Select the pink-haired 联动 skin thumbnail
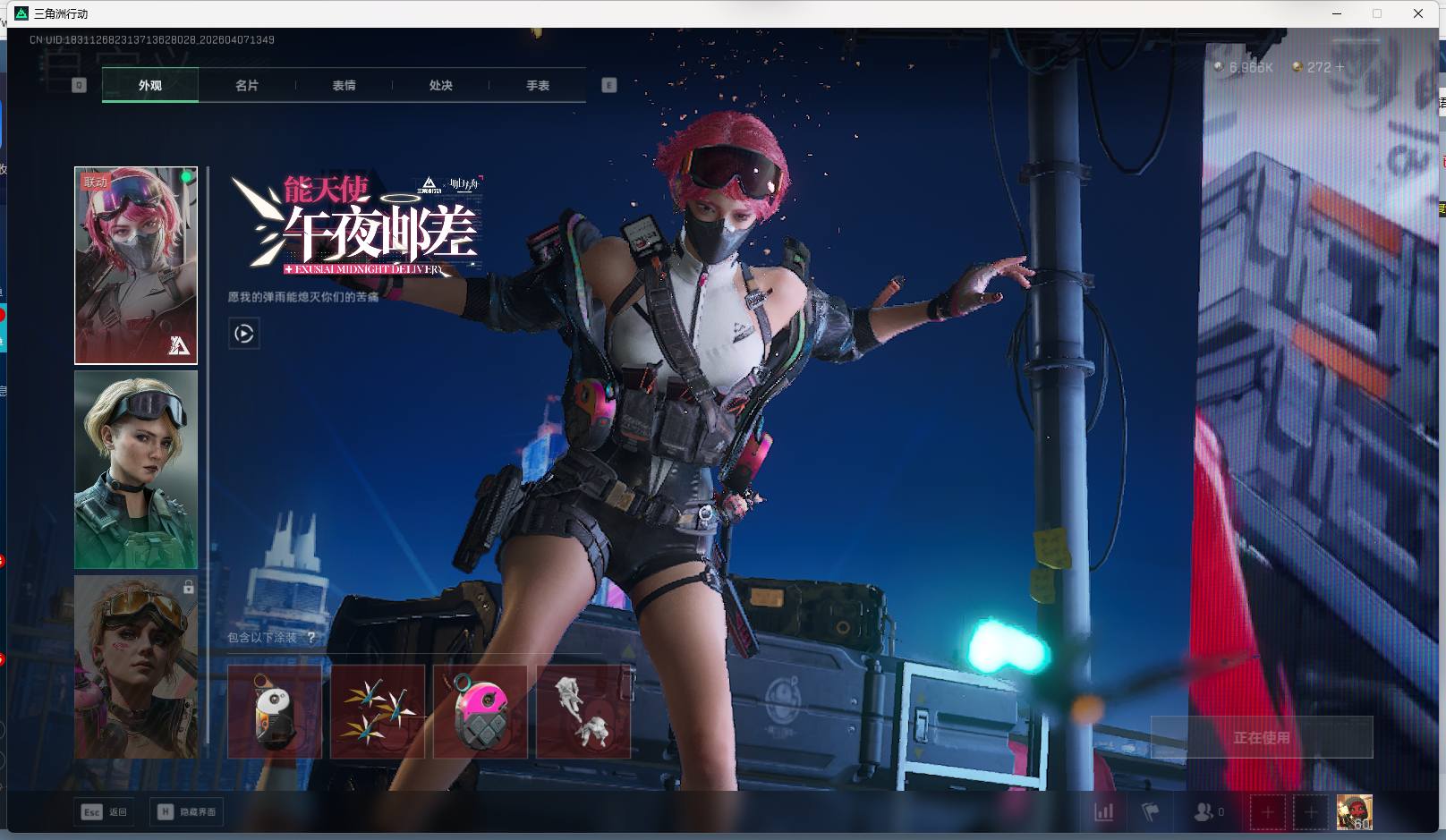Viewport: 1446px width, 840px height. tap(136, 266)
